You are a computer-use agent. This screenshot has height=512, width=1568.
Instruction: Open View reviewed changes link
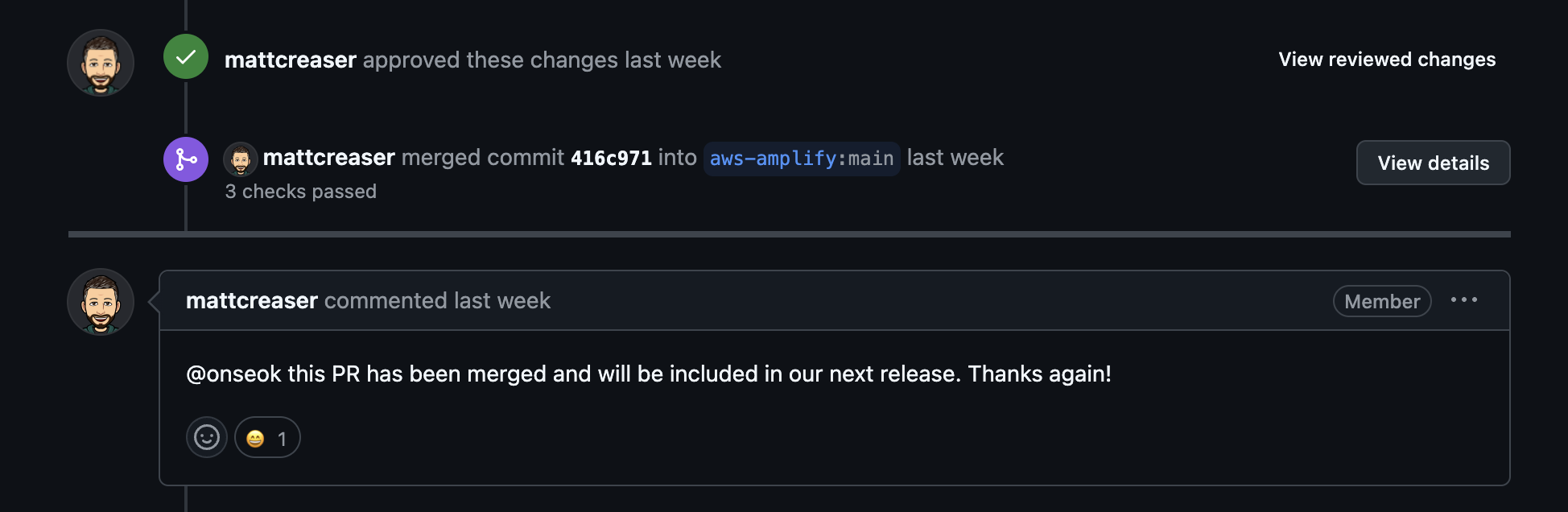pos(1386,60)
